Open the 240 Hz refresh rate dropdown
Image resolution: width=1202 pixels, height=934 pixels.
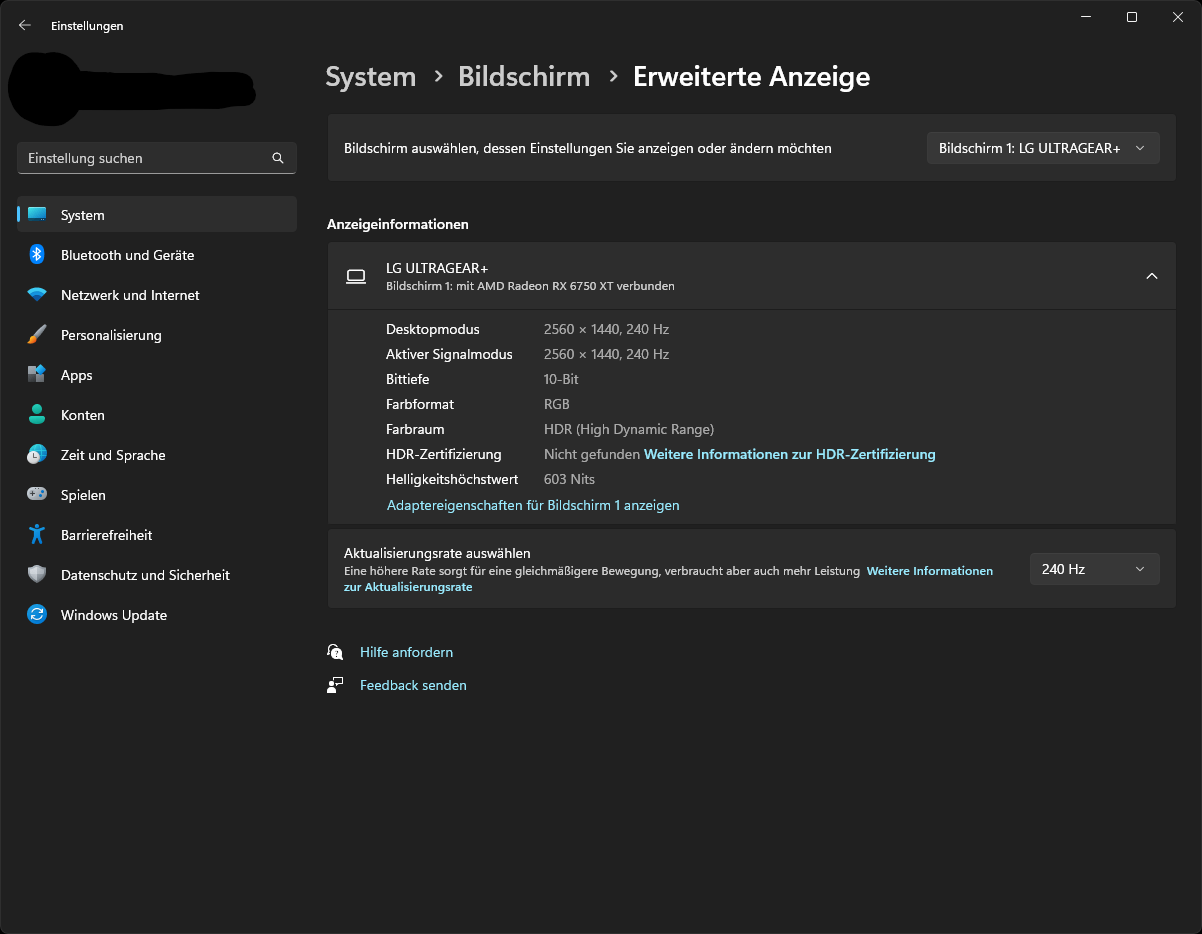pos(1094,569)
